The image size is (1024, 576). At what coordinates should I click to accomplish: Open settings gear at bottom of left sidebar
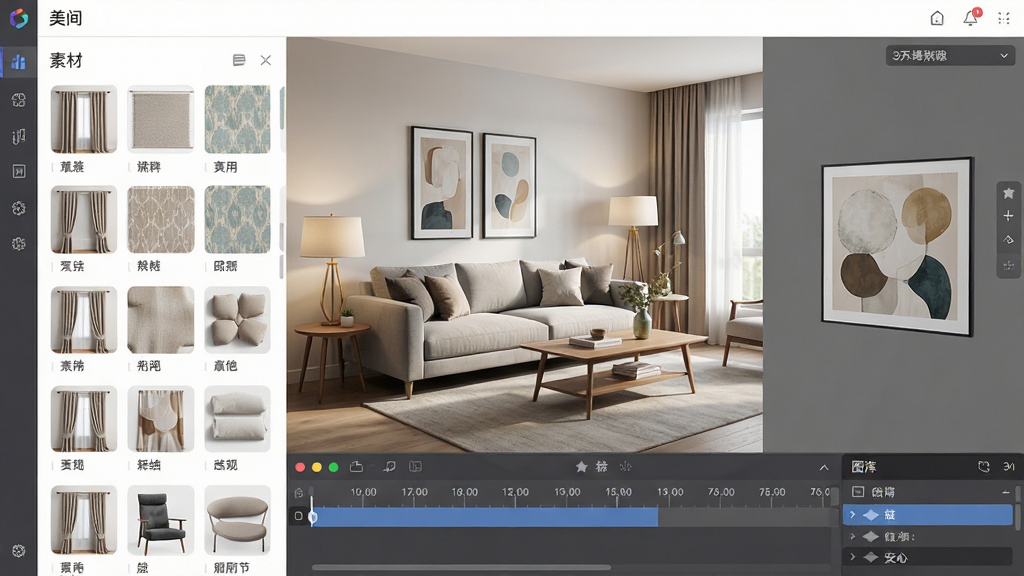(x=18, y=551)
